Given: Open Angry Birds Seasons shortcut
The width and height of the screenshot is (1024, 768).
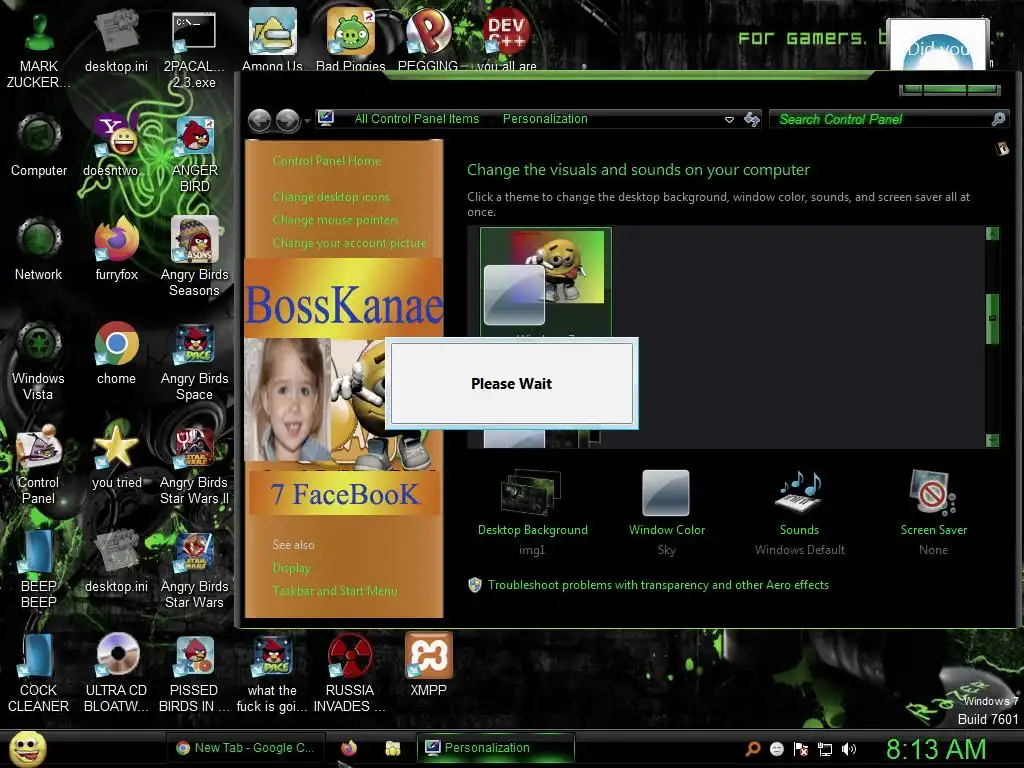Looking at the screenshot, I should (x=194, y=257).
